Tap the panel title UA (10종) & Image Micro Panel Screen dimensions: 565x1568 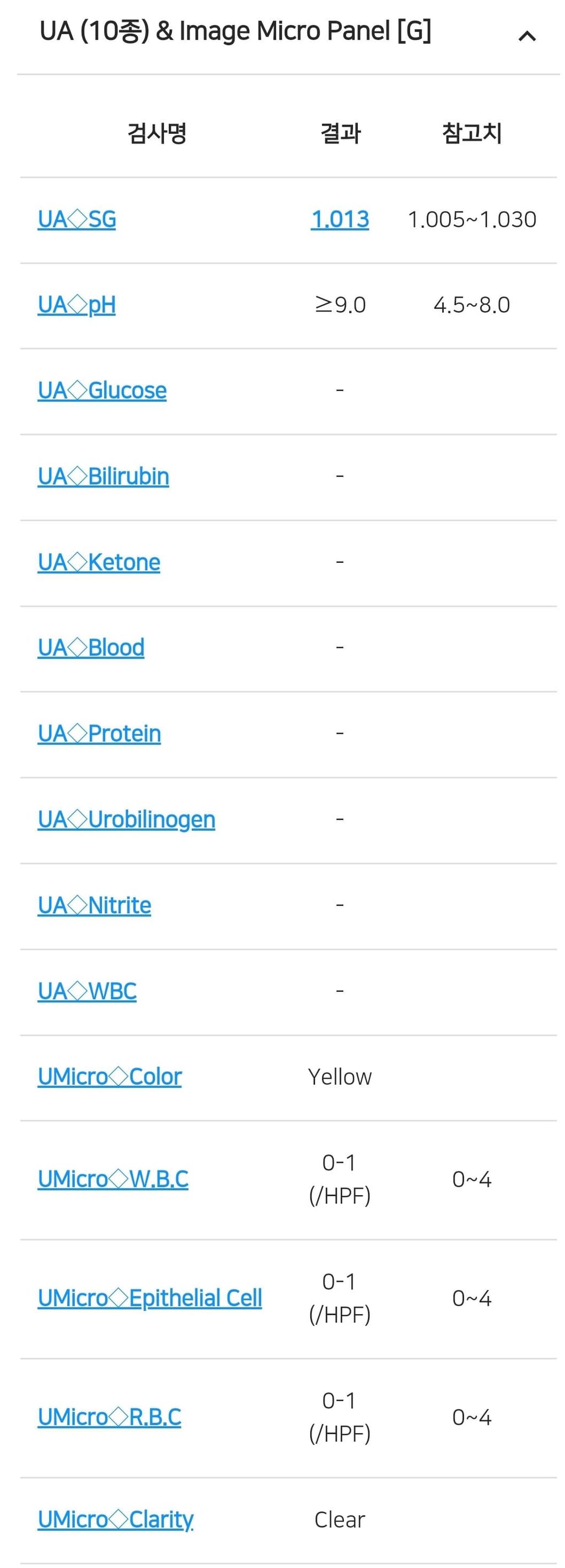pyautogui.click(x=235, y=31)
